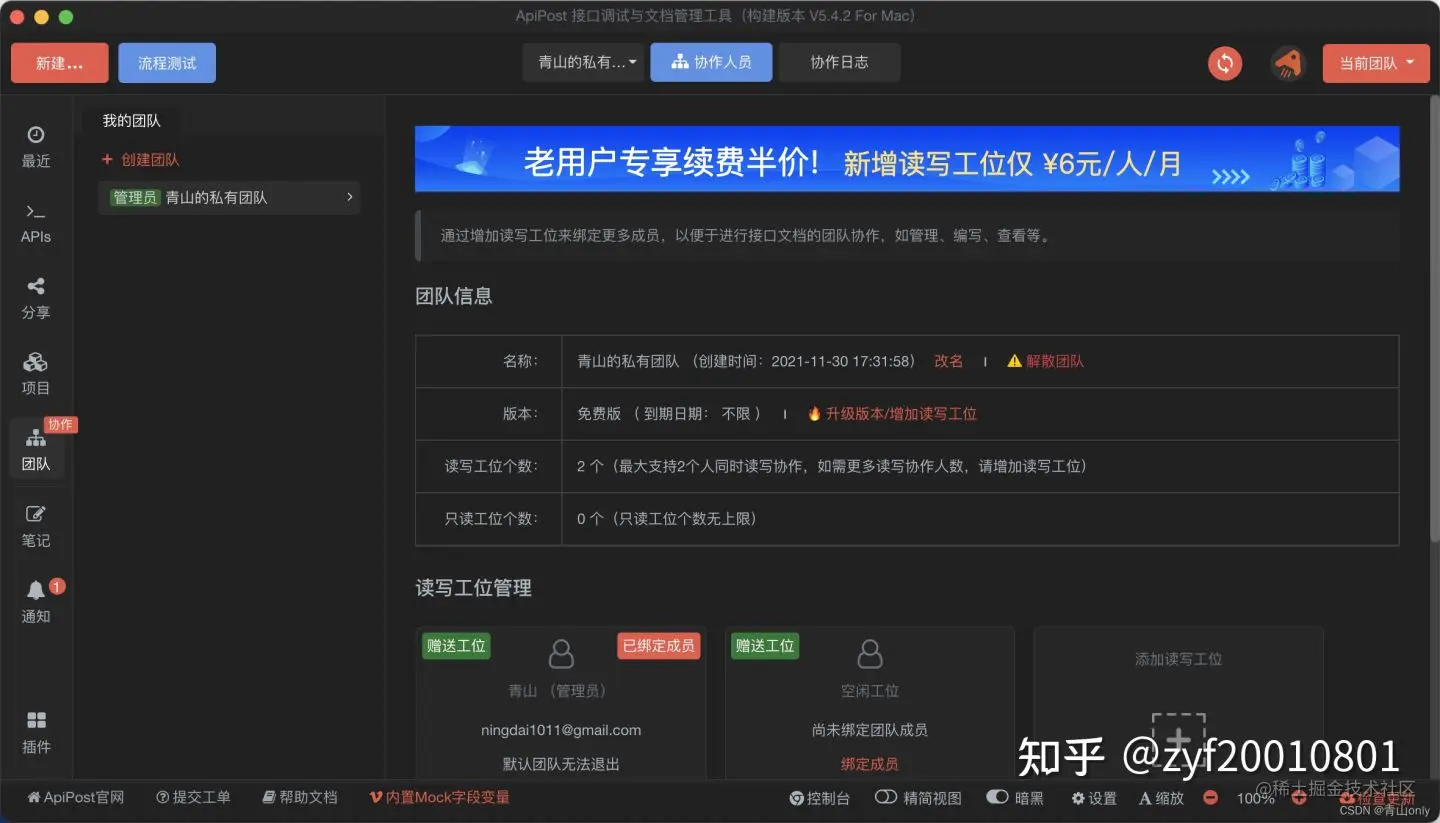Click the 青山 member avatar icon

pos(561,654)
